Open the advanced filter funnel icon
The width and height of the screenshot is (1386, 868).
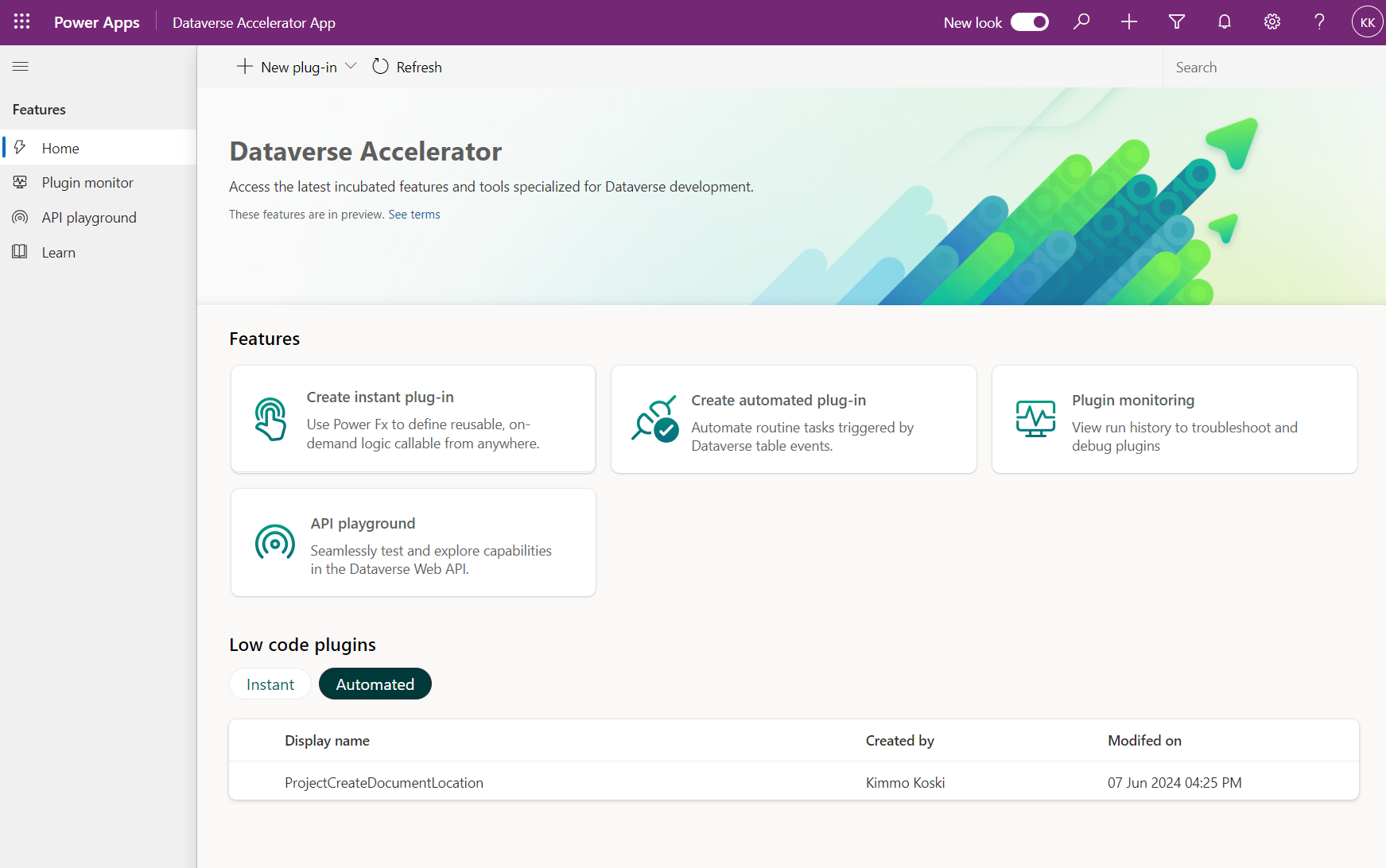(1177, 22)
